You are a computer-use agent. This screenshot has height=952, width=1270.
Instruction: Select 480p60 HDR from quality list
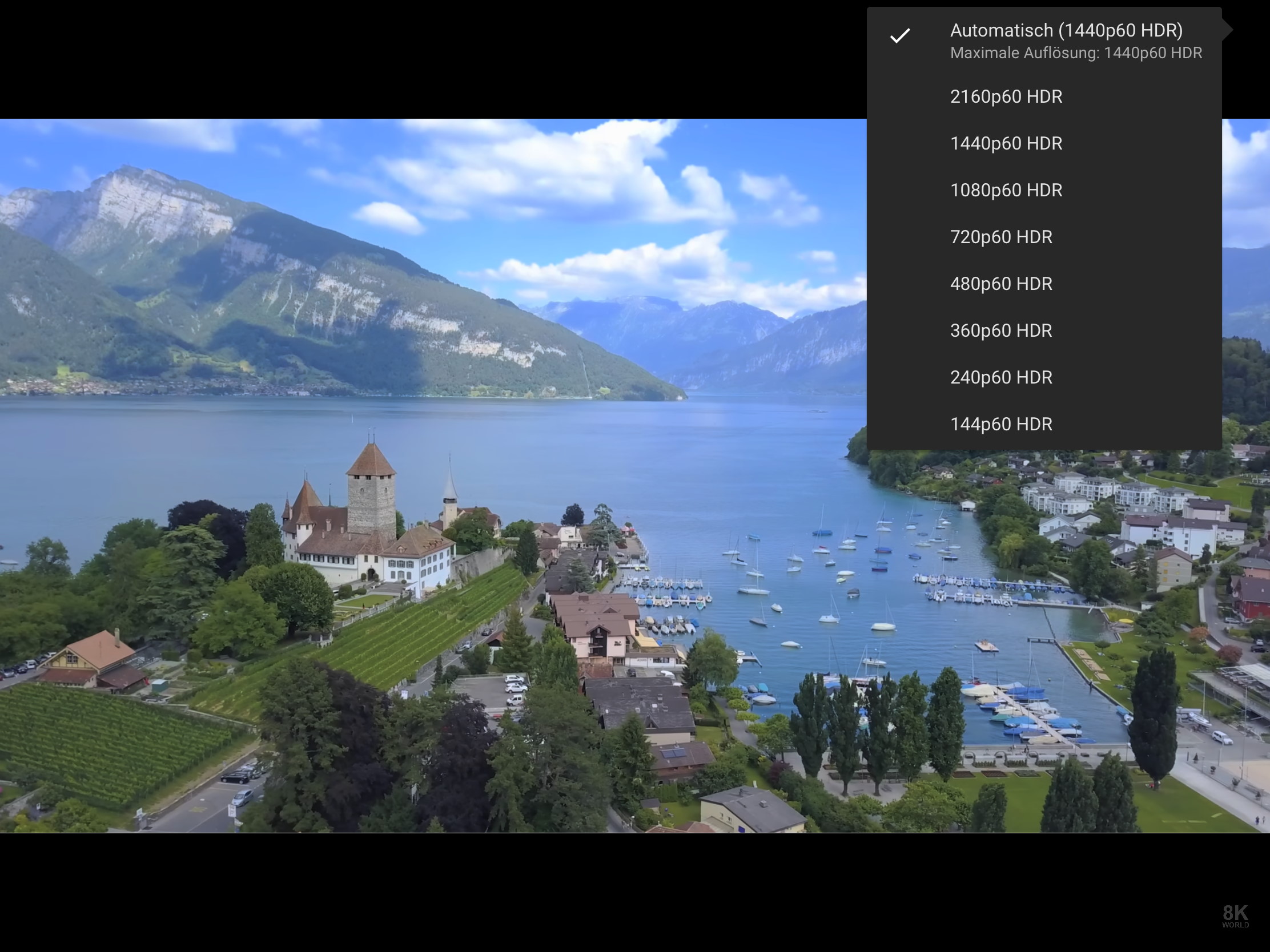pos(1000,284)
